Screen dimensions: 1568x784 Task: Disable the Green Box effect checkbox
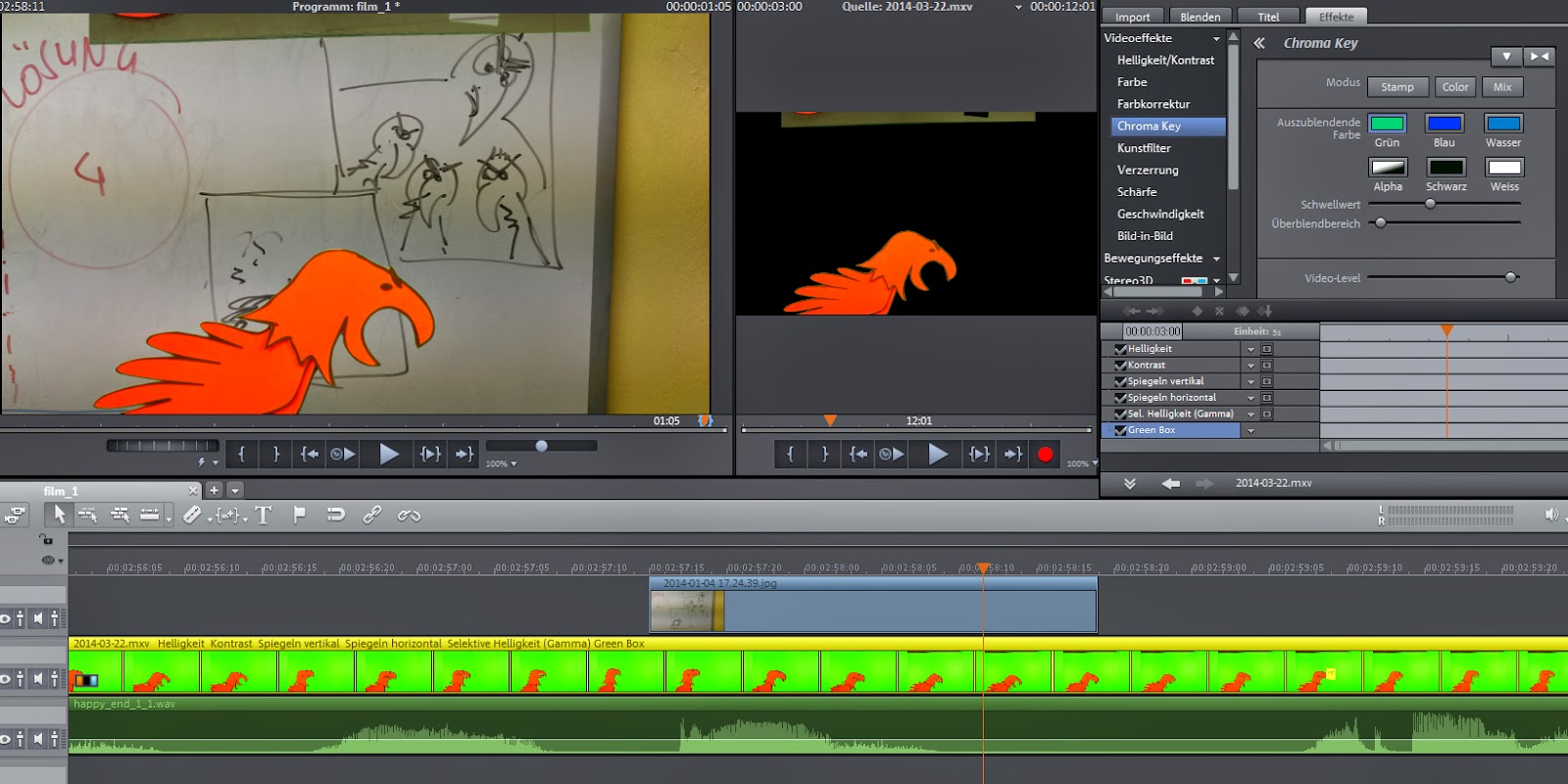pos(1120,430)
